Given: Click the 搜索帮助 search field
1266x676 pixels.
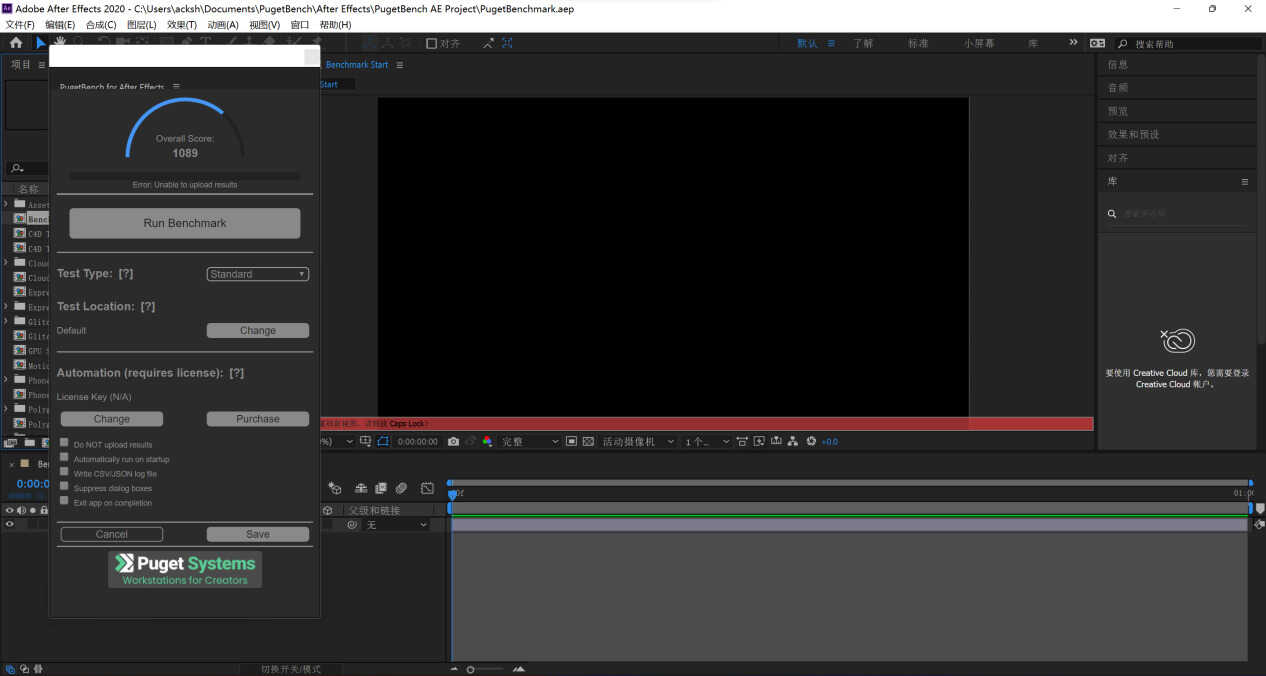Looking at the screenshot, I should tap(1190, 44).
